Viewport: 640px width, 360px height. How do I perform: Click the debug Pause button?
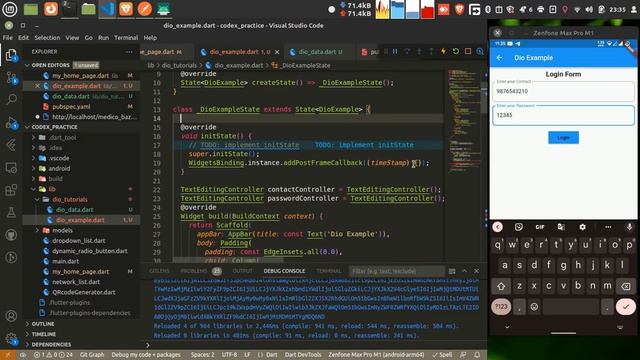pos(395,51)
